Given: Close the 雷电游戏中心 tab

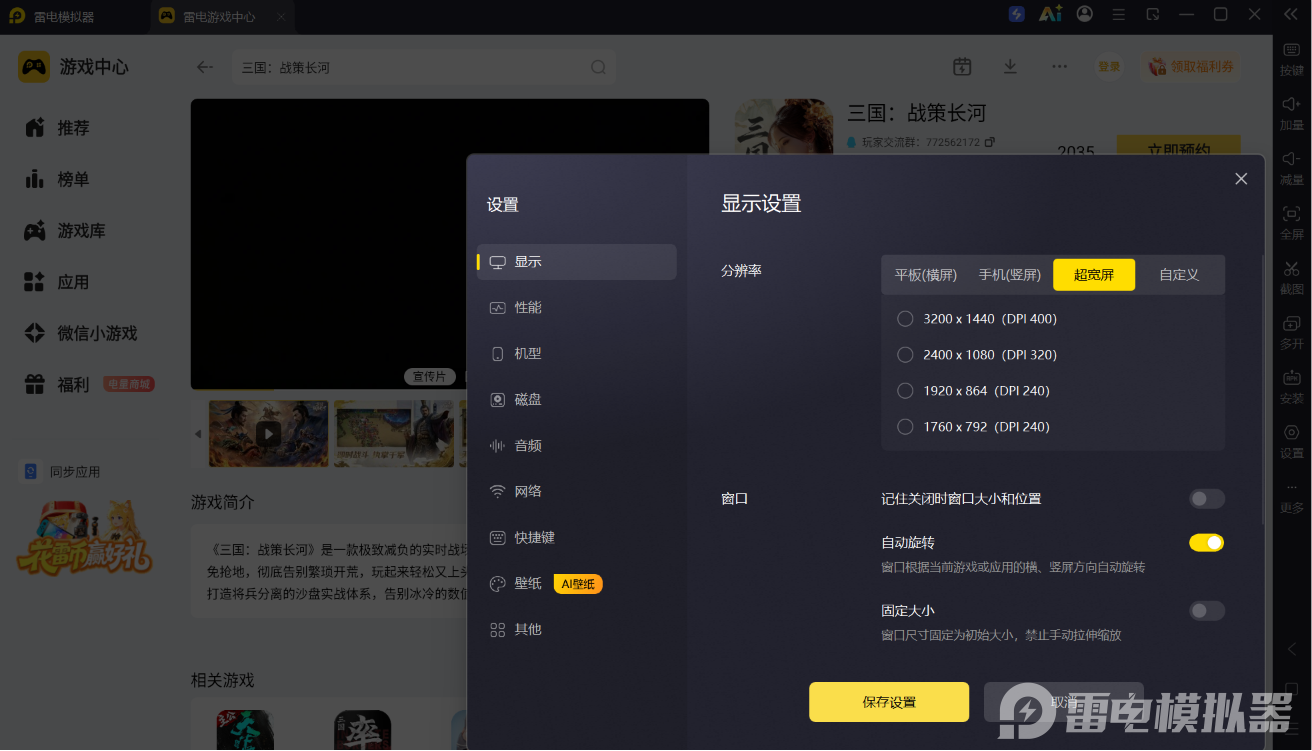Looking at the screenshot, I should tap(281, 17).
